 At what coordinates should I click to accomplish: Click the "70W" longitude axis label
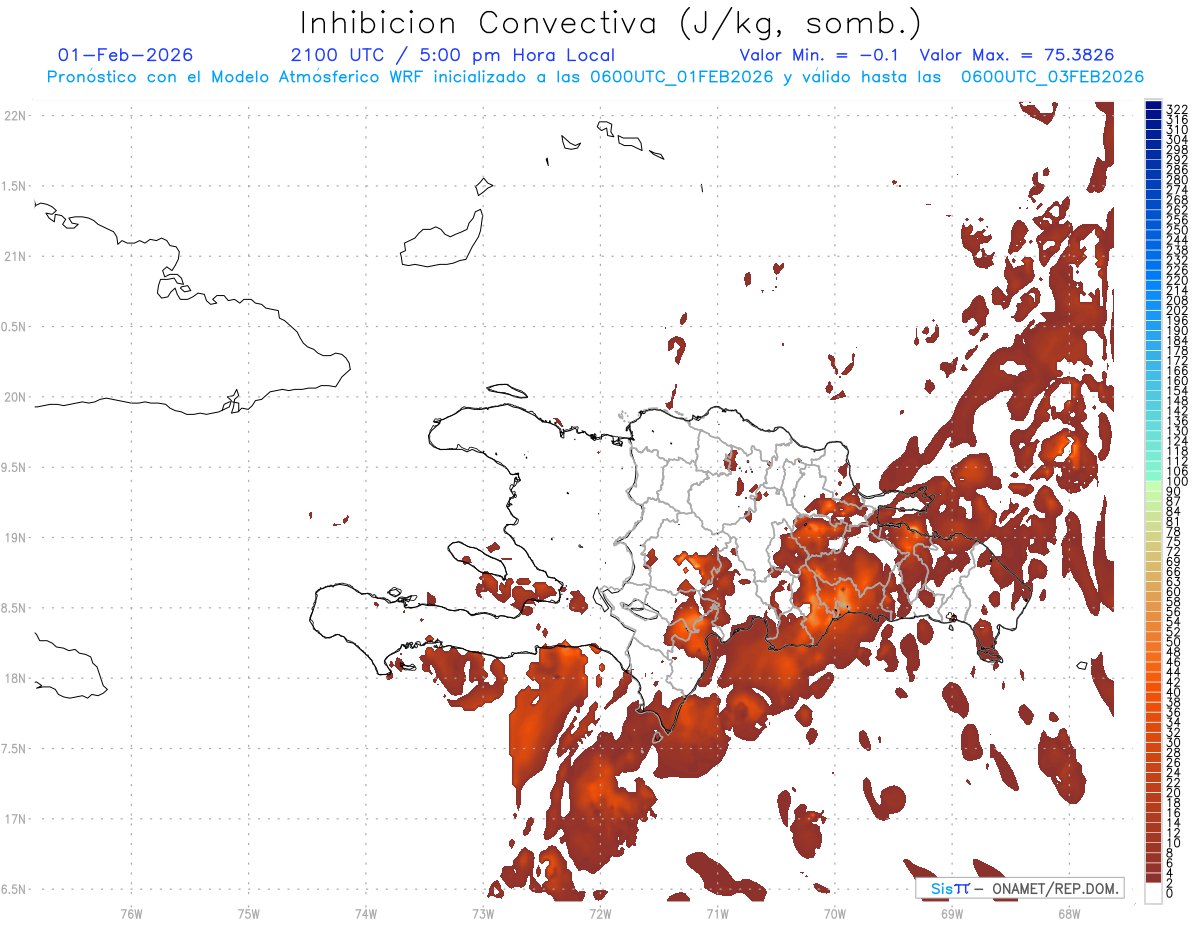[834, 913]
